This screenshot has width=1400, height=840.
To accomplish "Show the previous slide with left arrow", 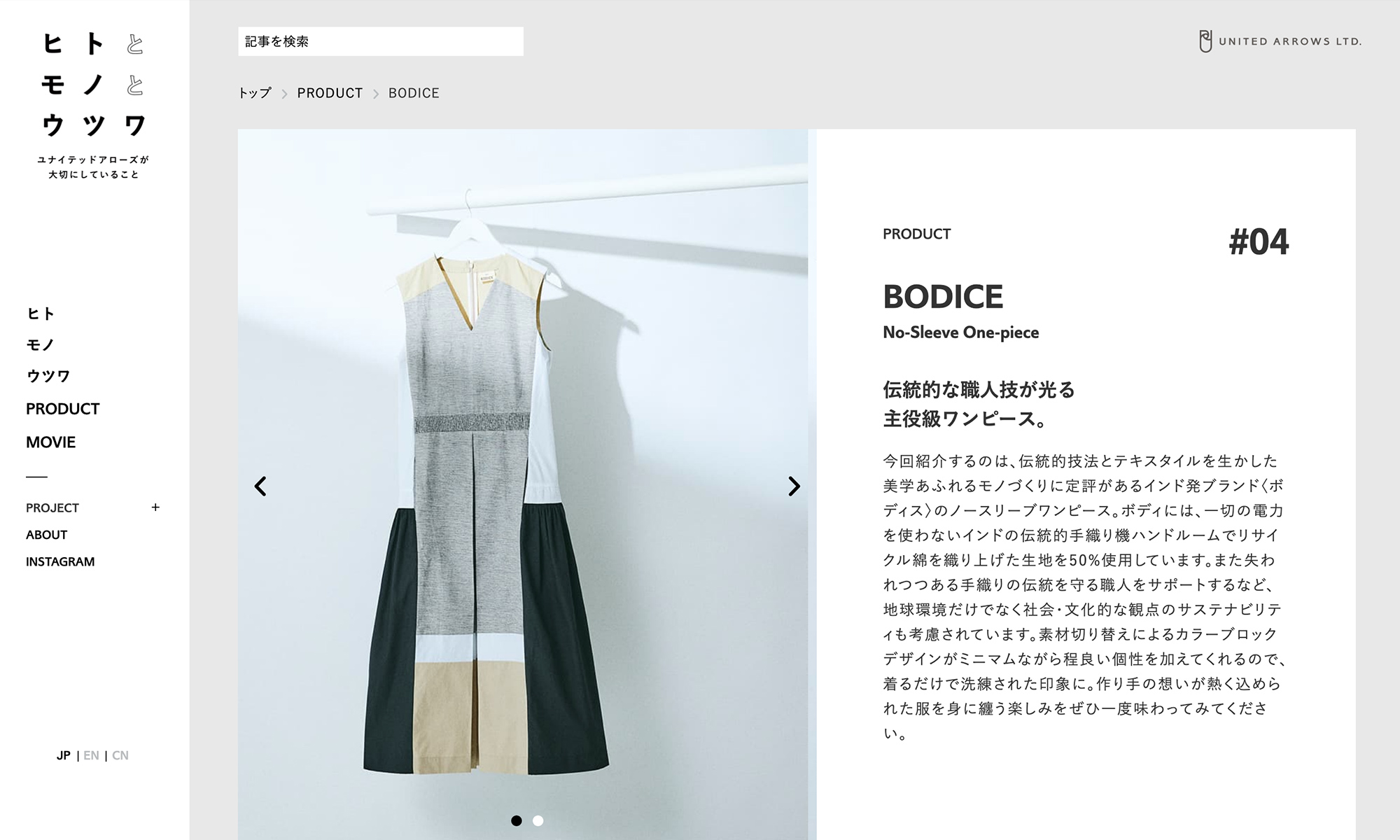I will [260, 486].
